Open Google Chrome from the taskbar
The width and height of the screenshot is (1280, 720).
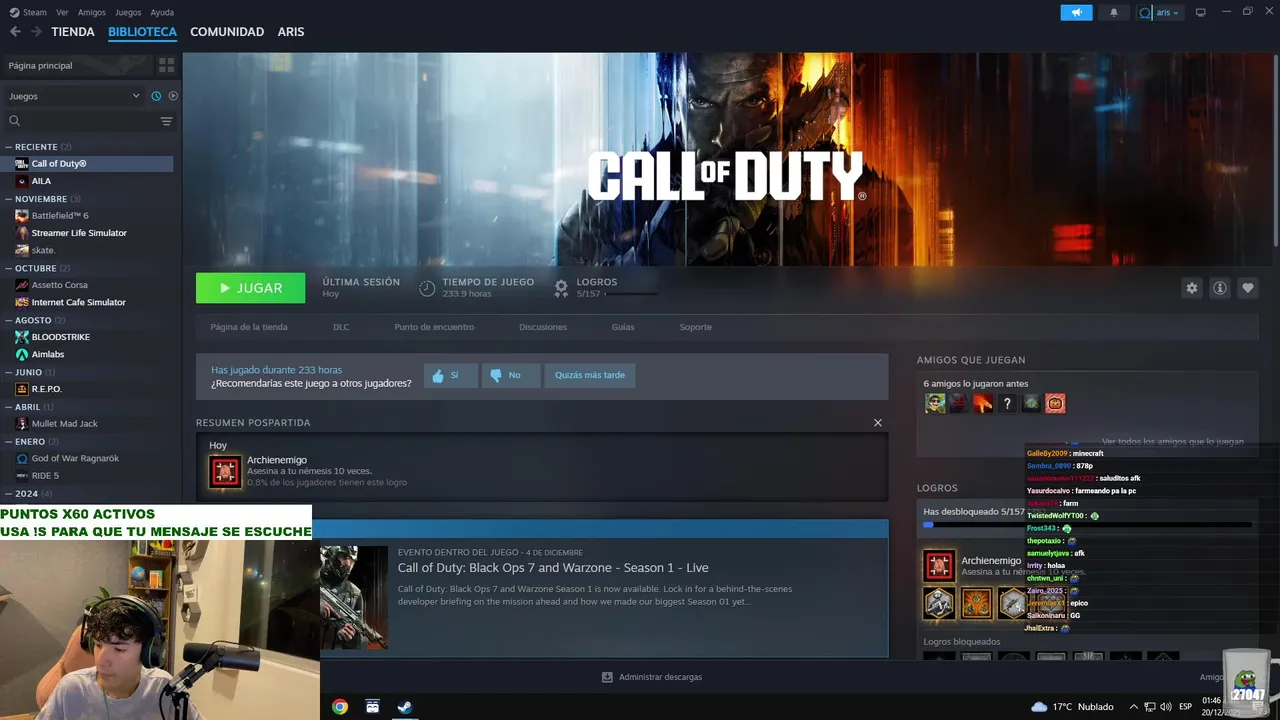[340, 706]
